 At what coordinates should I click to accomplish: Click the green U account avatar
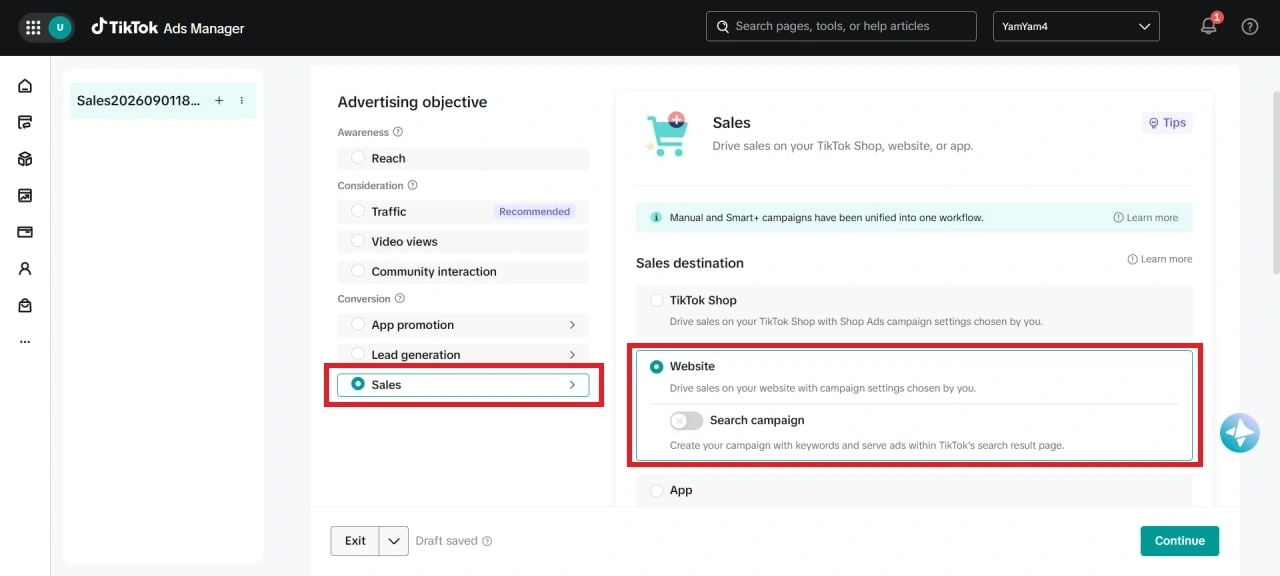point(60,28)
